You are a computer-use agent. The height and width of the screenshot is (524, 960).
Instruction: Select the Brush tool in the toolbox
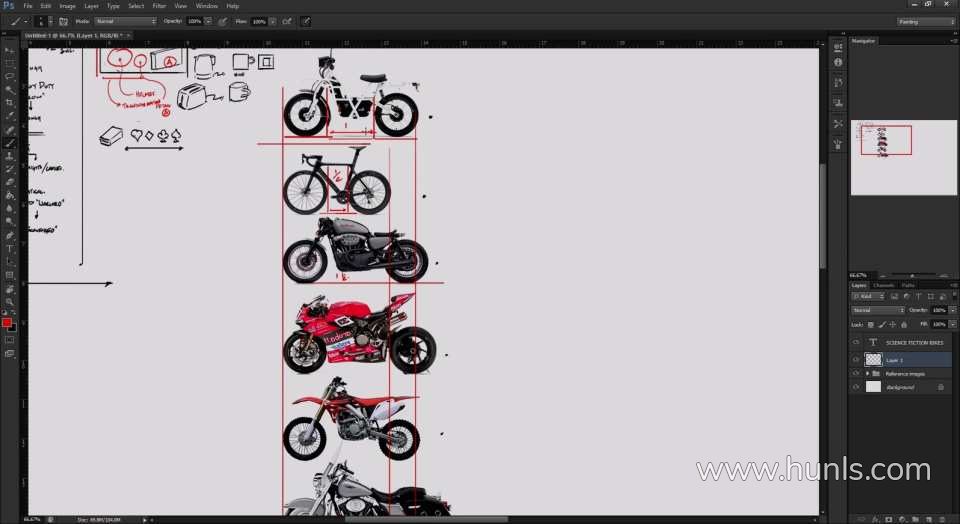coord(9,143)
